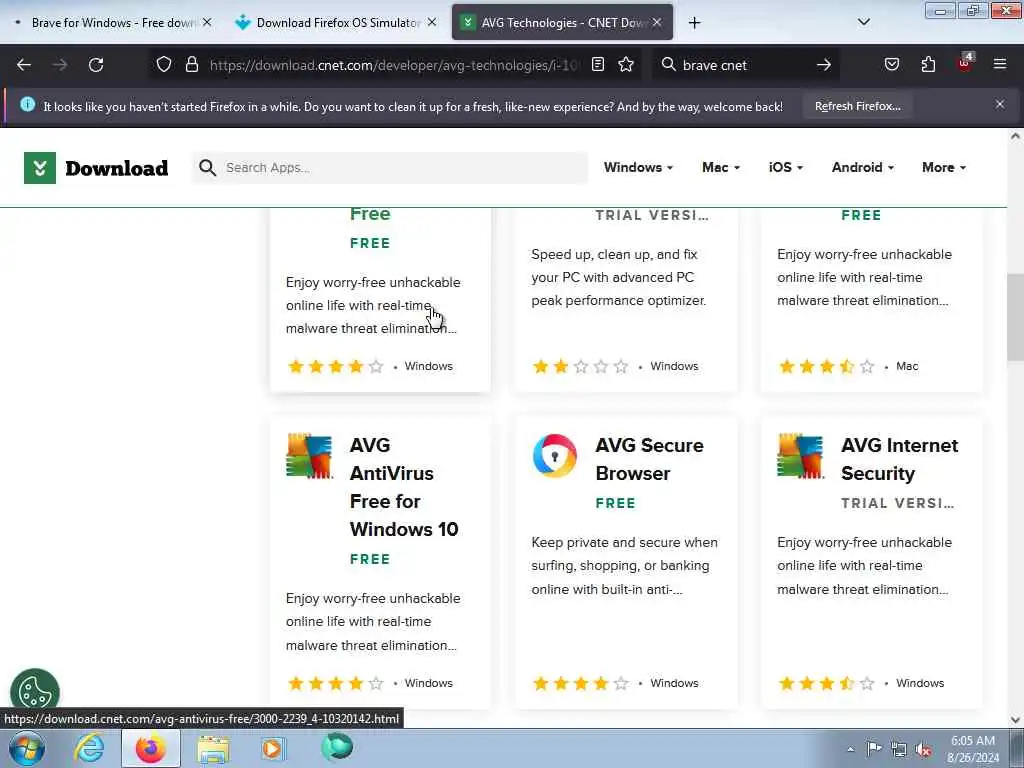Screen dimensions: 1024x768
Task: Click the browser URL address field
Action: tap(393, 65)
